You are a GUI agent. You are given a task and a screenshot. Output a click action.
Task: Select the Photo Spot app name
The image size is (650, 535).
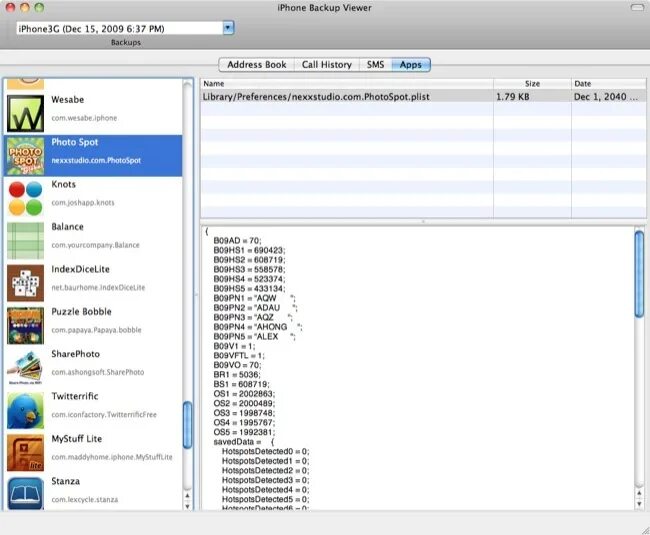point(75,142)
